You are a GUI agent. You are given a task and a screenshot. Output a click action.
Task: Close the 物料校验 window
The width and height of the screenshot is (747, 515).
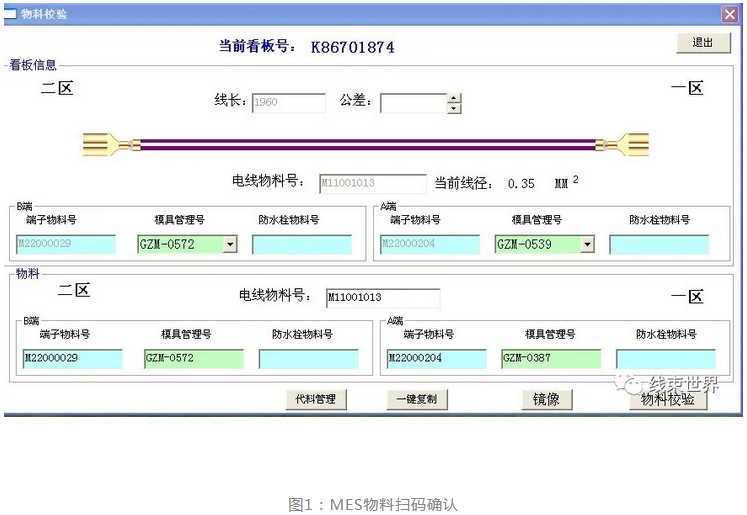(729, 14)
